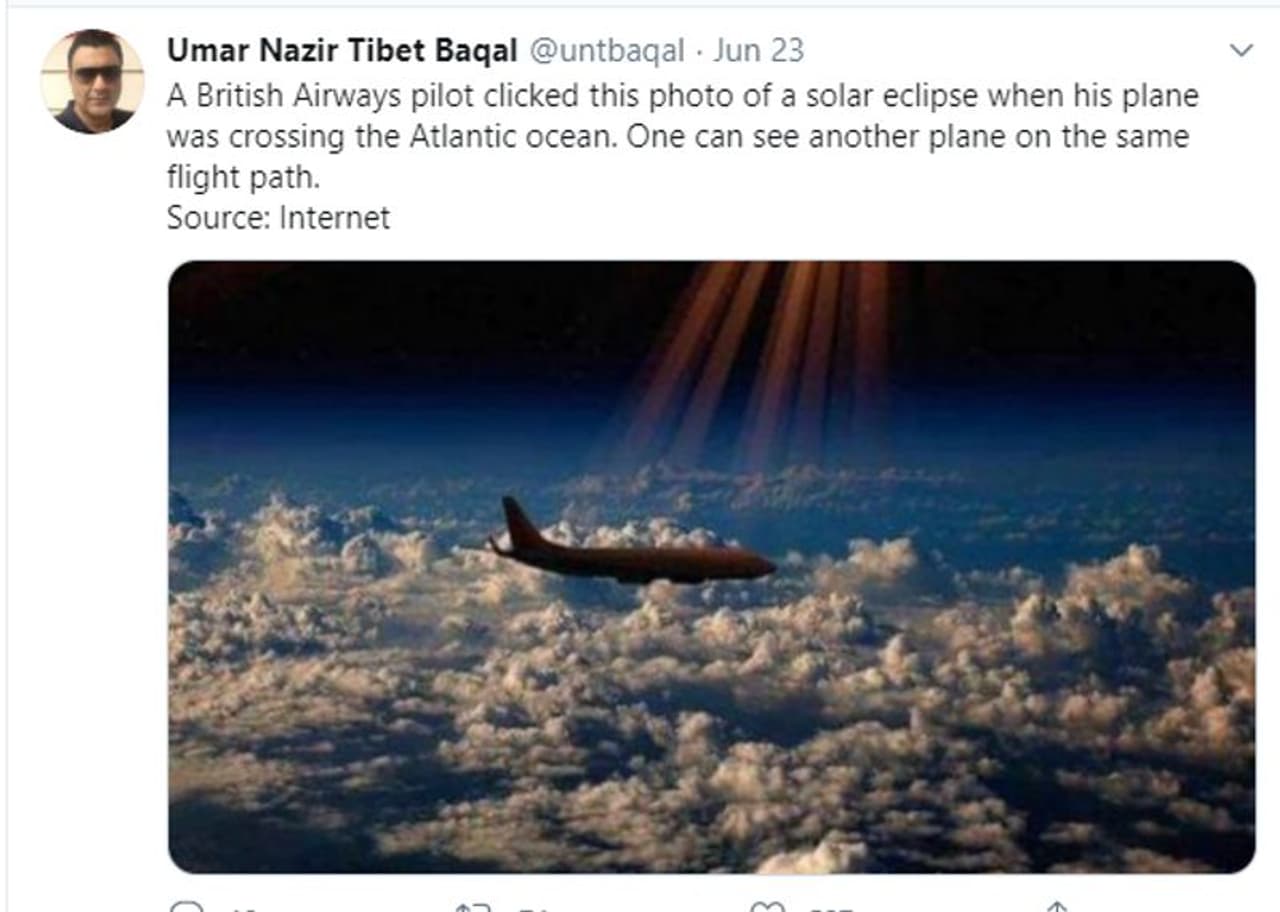Open Umar Nazir's profile picture avatar
Screen dimensions: 1280x912
click(x=92, y=82)
